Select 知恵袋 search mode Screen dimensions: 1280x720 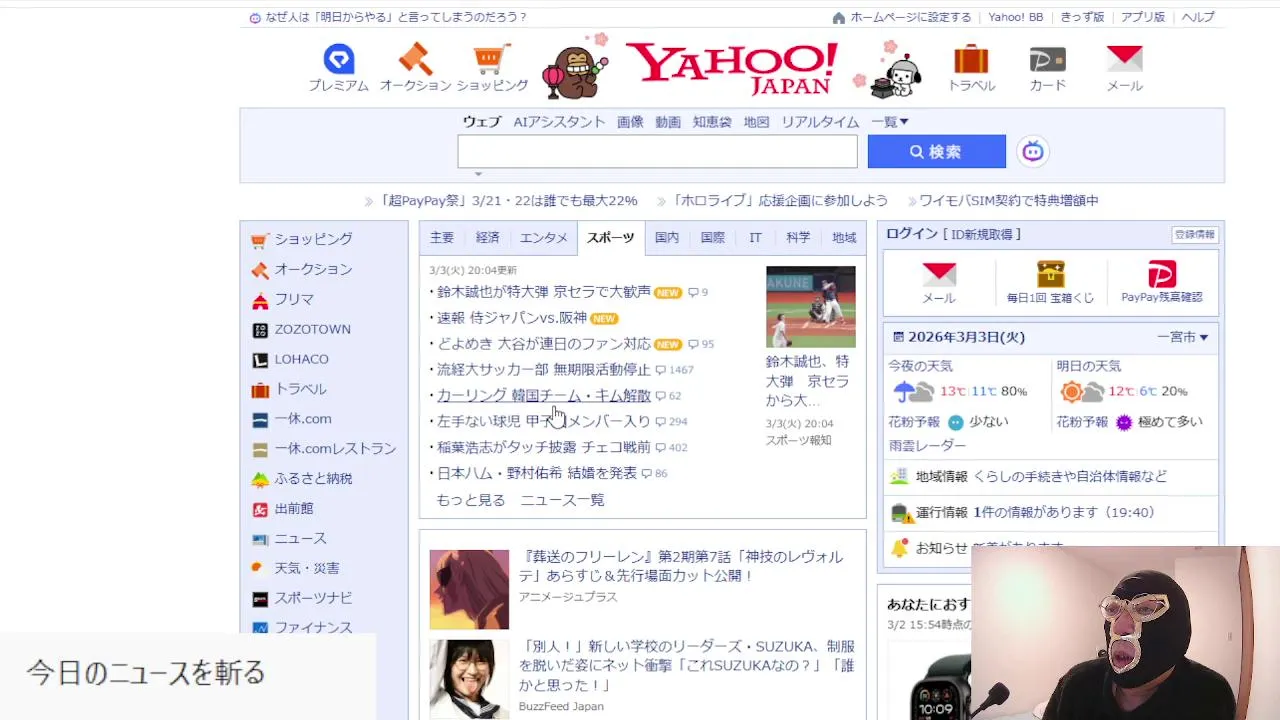point(712,122)
